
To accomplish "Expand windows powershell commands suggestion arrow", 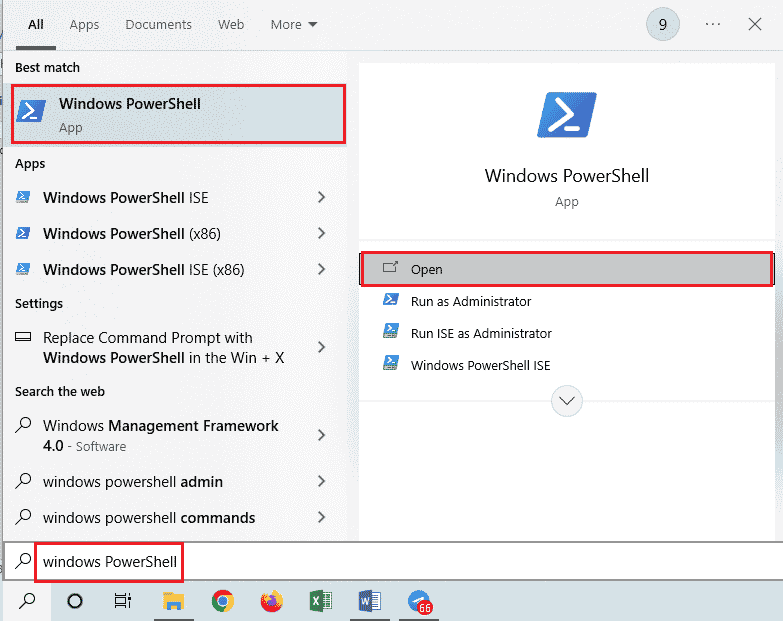I will pyautogui.click(x=322, y=517).
